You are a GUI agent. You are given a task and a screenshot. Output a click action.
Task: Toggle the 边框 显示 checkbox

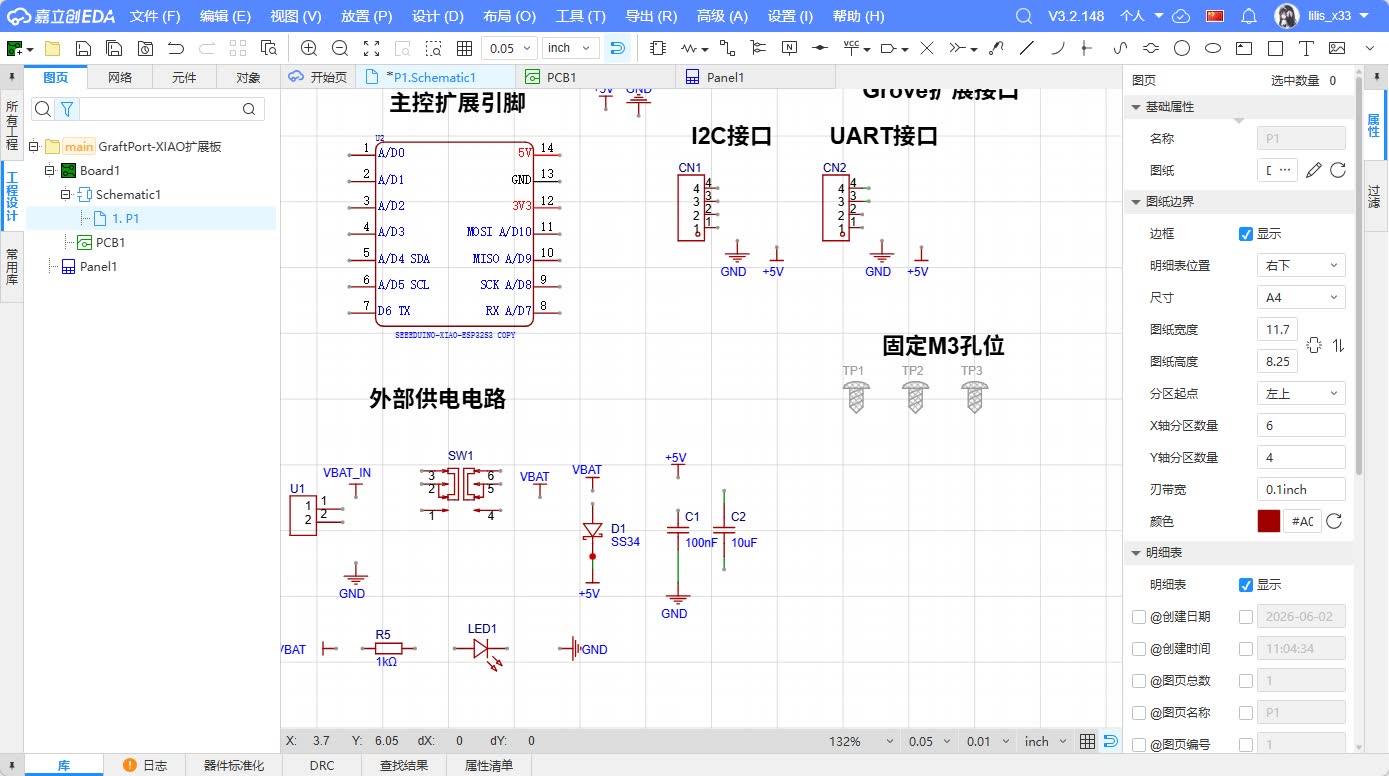1246,234
